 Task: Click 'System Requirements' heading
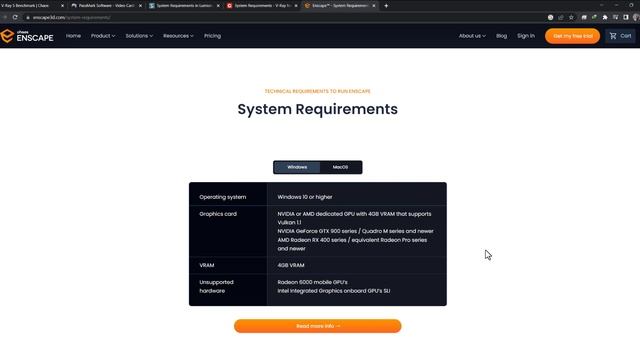pos(318,109)
